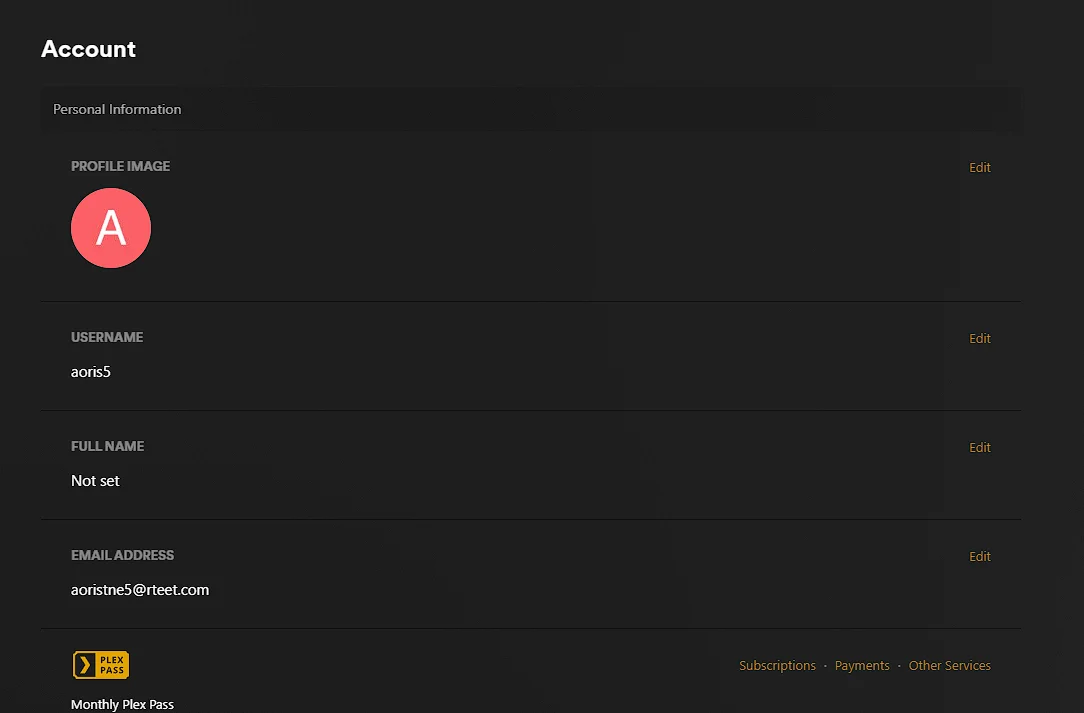The height and width of the screenshot is (713, 1084).
Task: Click the Plex Pass badge icon
Action: pyautogui.click(x=101, y=665)
